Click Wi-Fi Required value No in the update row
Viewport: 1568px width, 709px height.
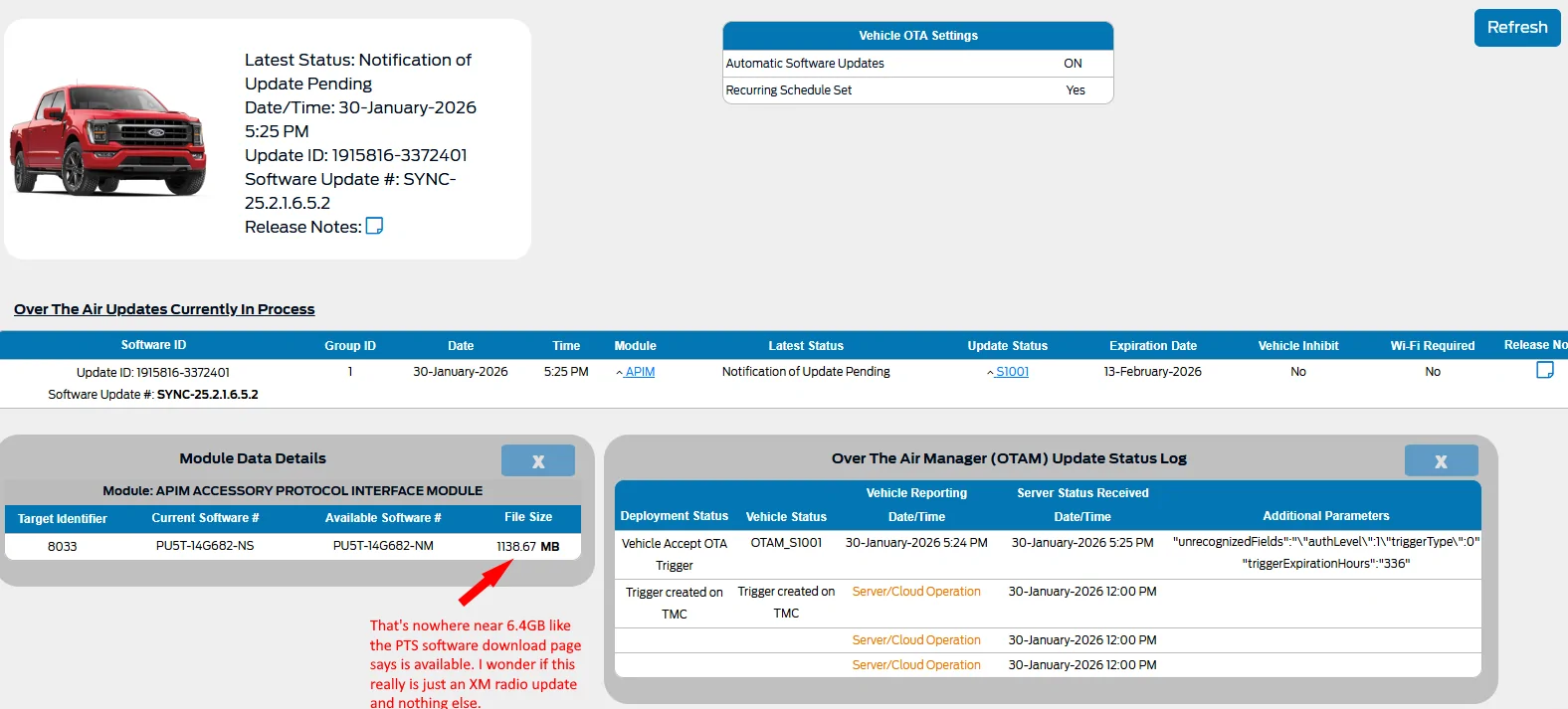[x=1433, y=372]
